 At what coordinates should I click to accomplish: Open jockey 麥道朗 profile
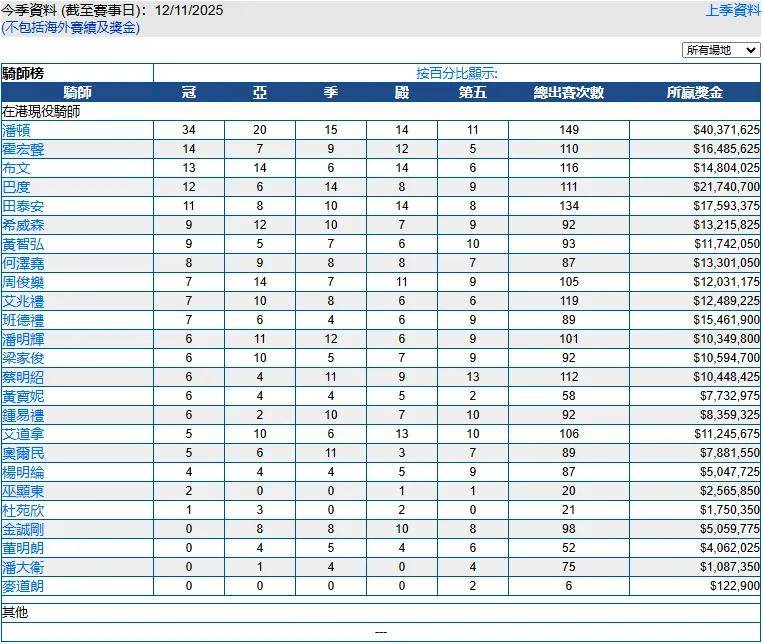coord(23,586)
